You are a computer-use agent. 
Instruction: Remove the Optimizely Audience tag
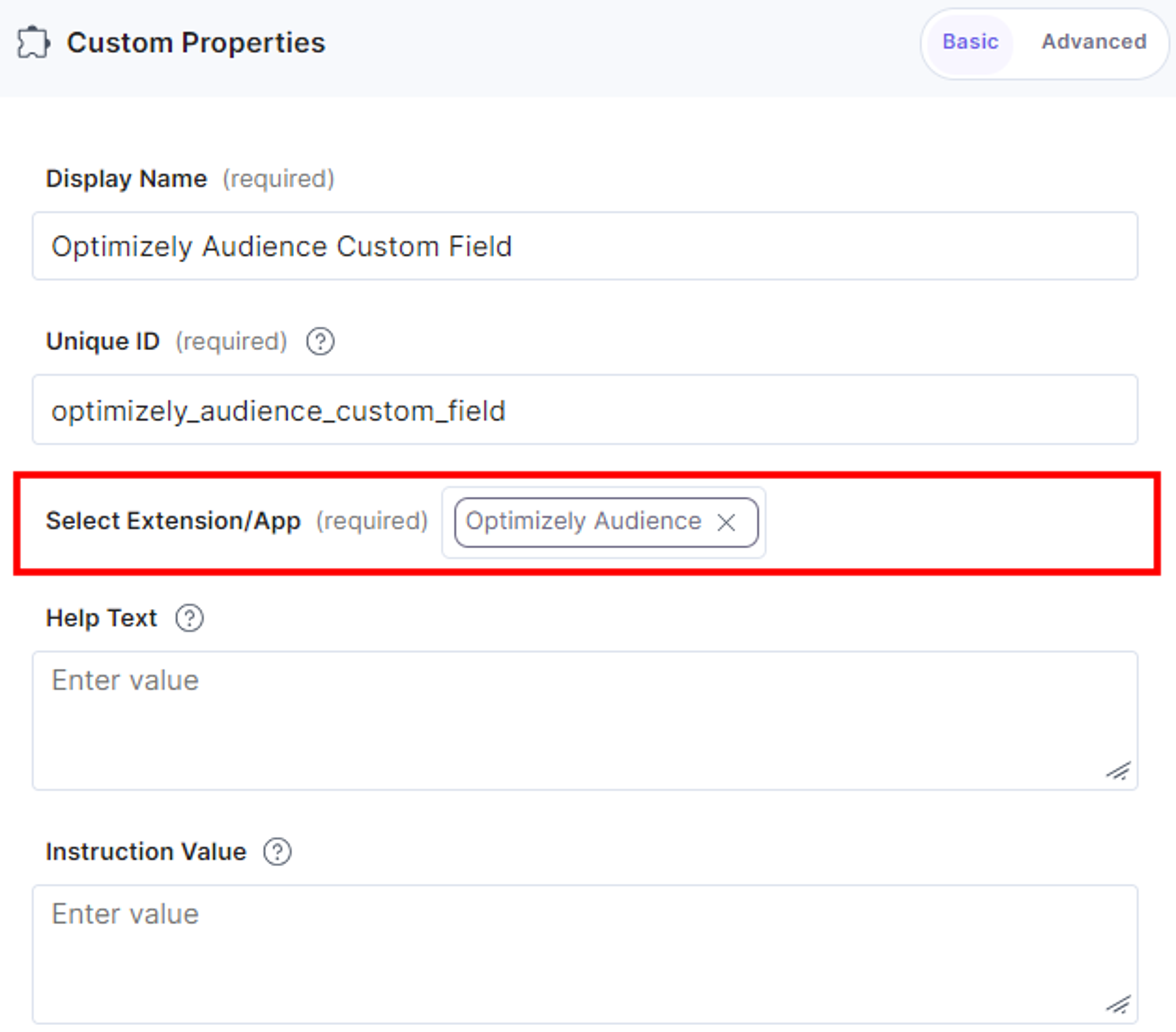[x=726, y=523]
